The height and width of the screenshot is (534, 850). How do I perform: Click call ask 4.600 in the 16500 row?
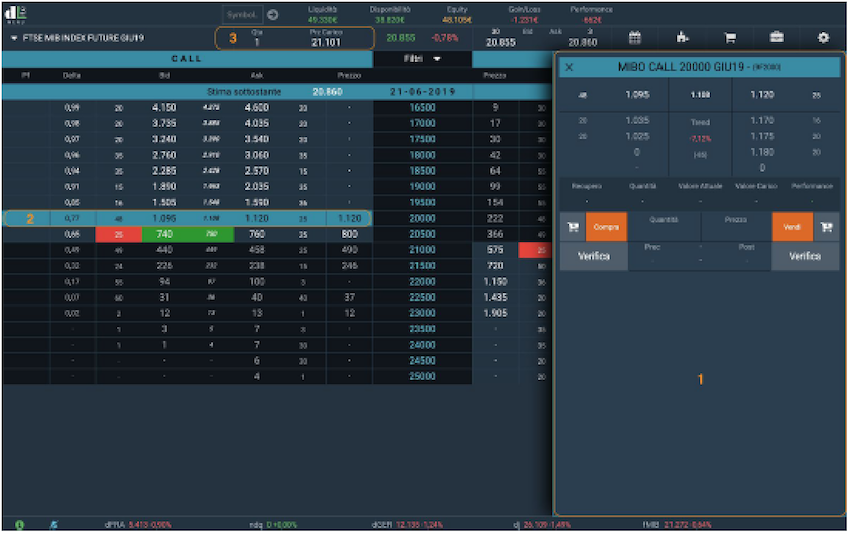pyautogui.click(x=257, y=108)
